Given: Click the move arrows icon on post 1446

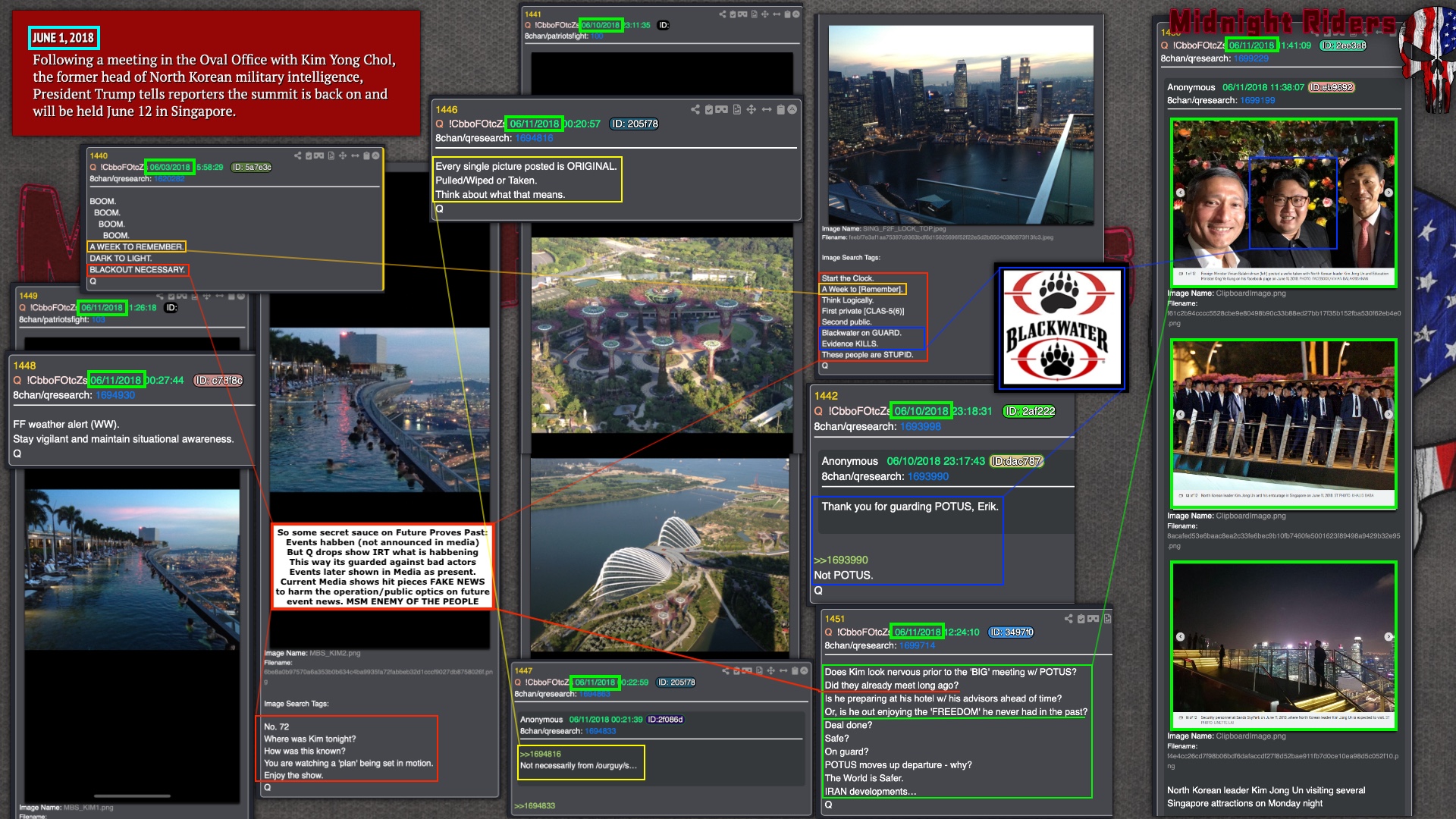Looking at the screenshot, I should pos(752,110).
